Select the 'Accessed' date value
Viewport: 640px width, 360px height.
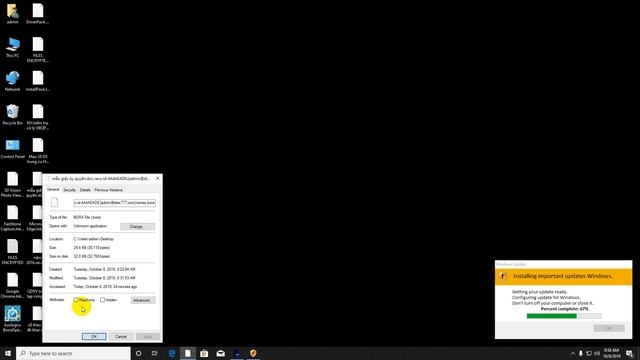pyautogui.click(x=105, y=287)
